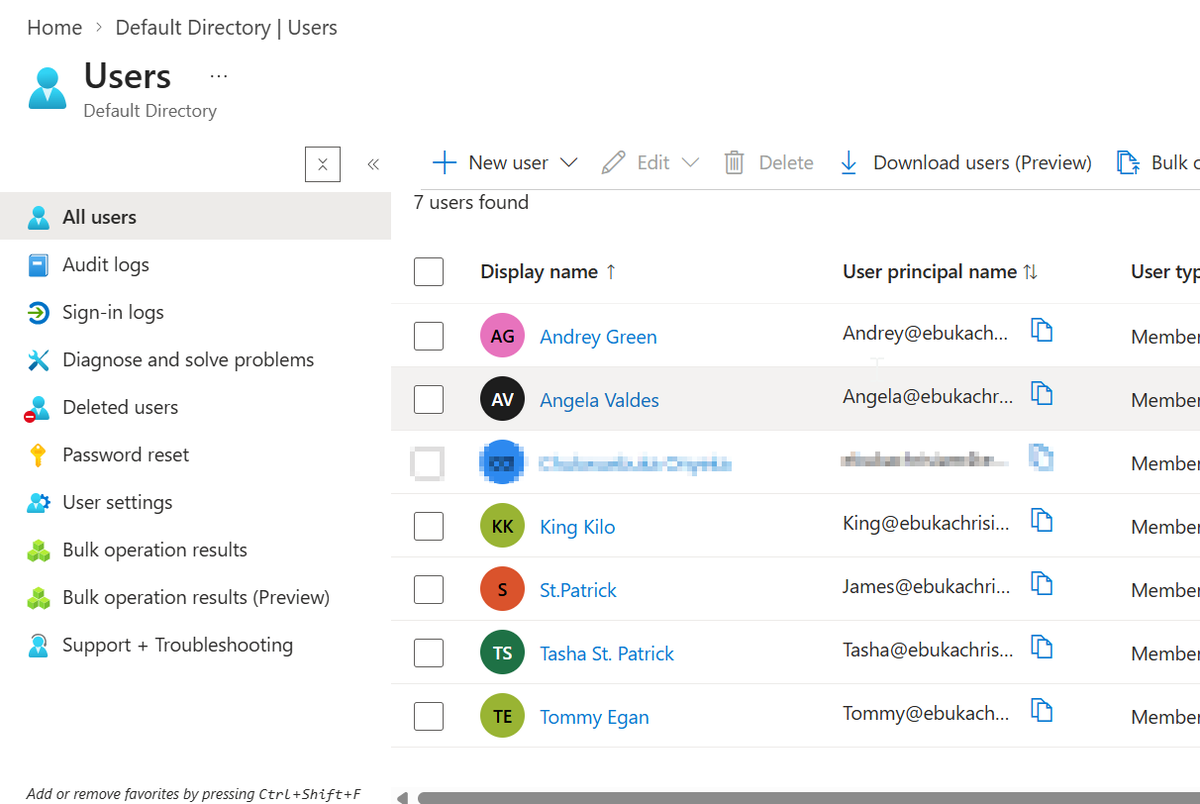Check the box for King Kilo
Viewport: 1200px width, 804px height.
click(x=428, y=526)
